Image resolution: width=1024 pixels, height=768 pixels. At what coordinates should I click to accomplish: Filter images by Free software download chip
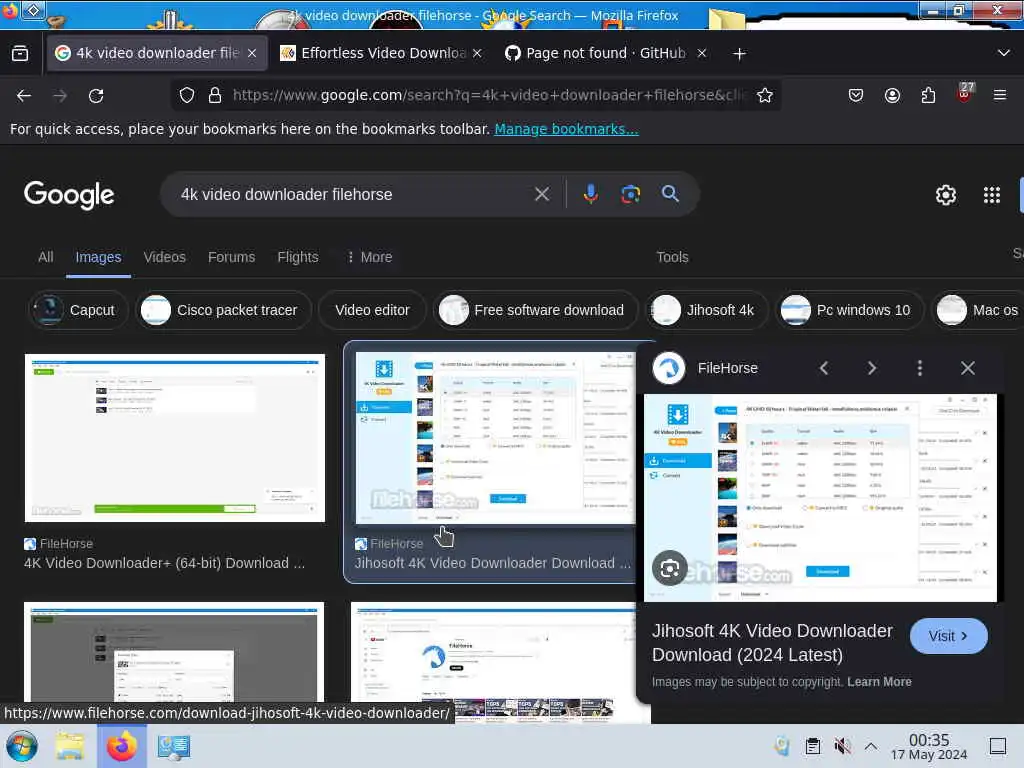point(536,310)
